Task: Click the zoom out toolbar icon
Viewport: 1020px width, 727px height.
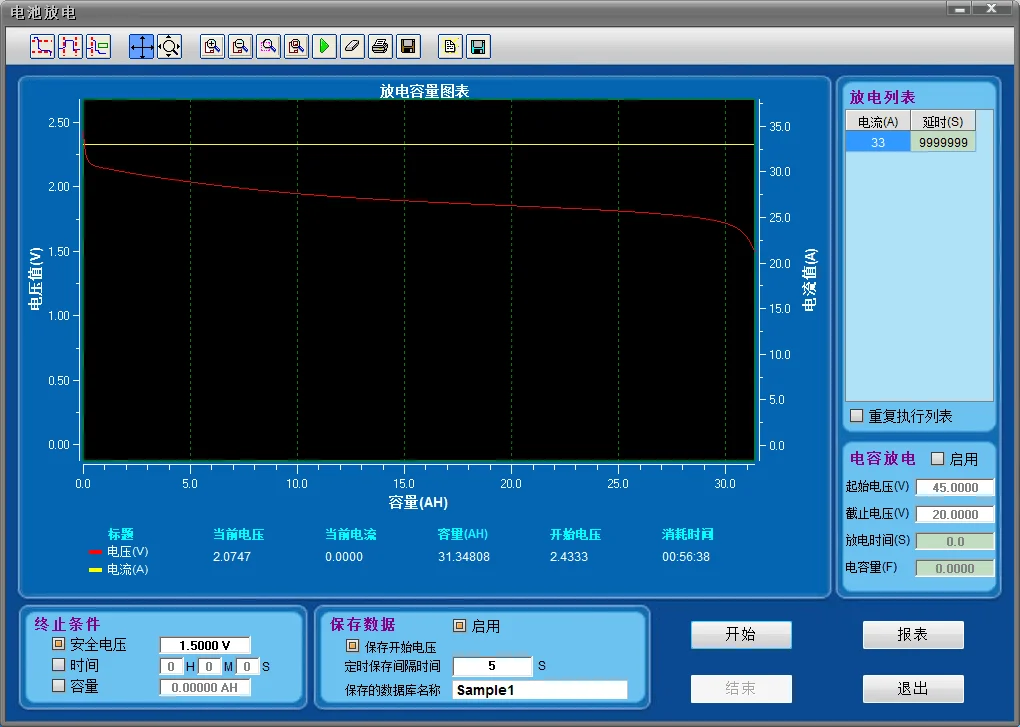Action: pos(240,46)
